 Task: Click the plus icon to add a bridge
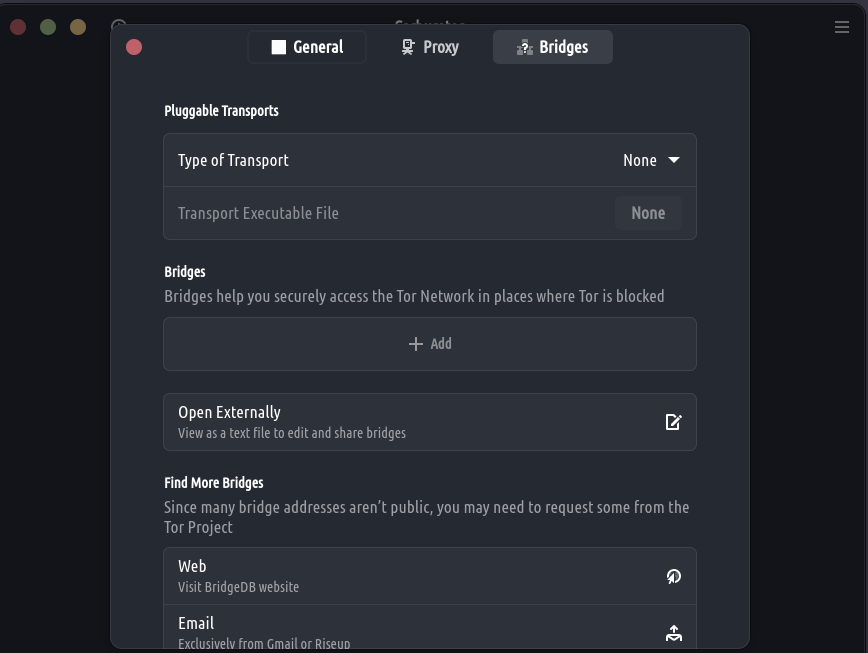click(416, 344)
